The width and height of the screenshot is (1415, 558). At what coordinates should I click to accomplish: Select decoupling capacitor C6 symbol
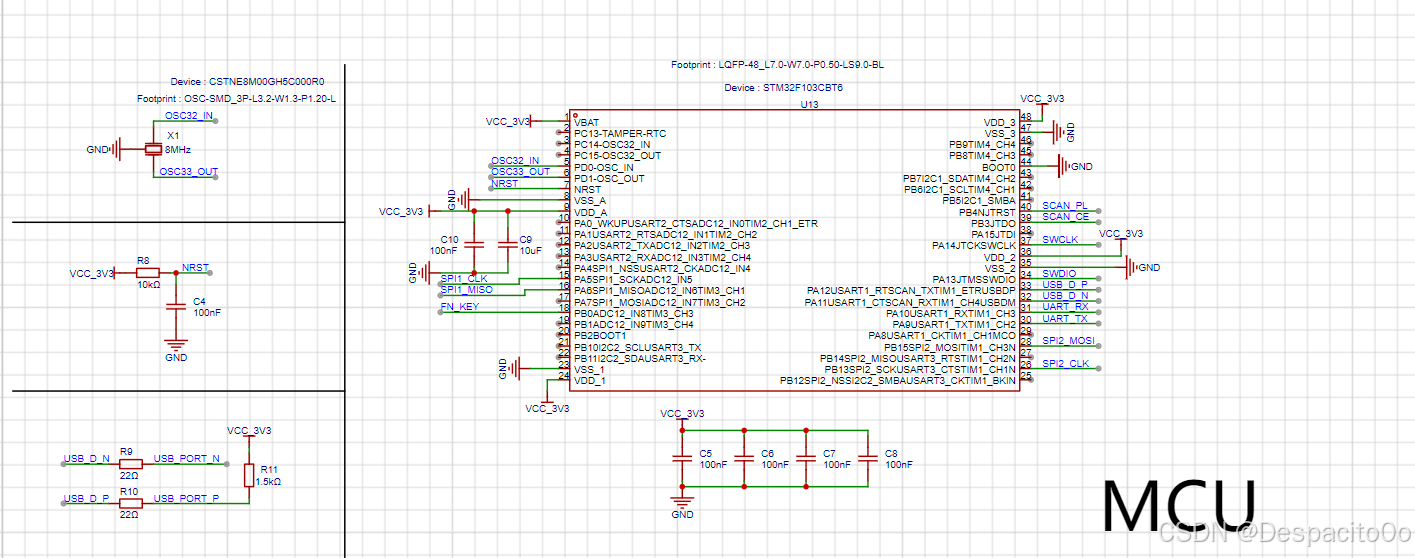click(x=744, y=458)
